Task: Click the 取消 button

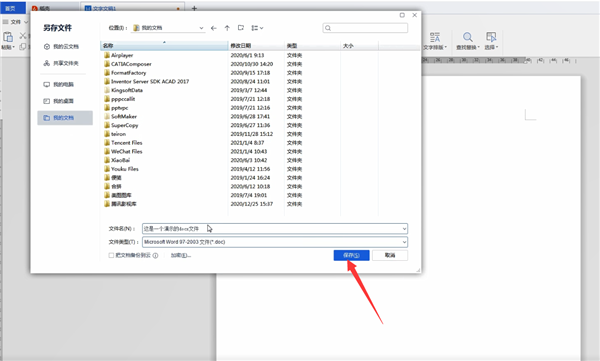Action: click(x=390, y=255)
